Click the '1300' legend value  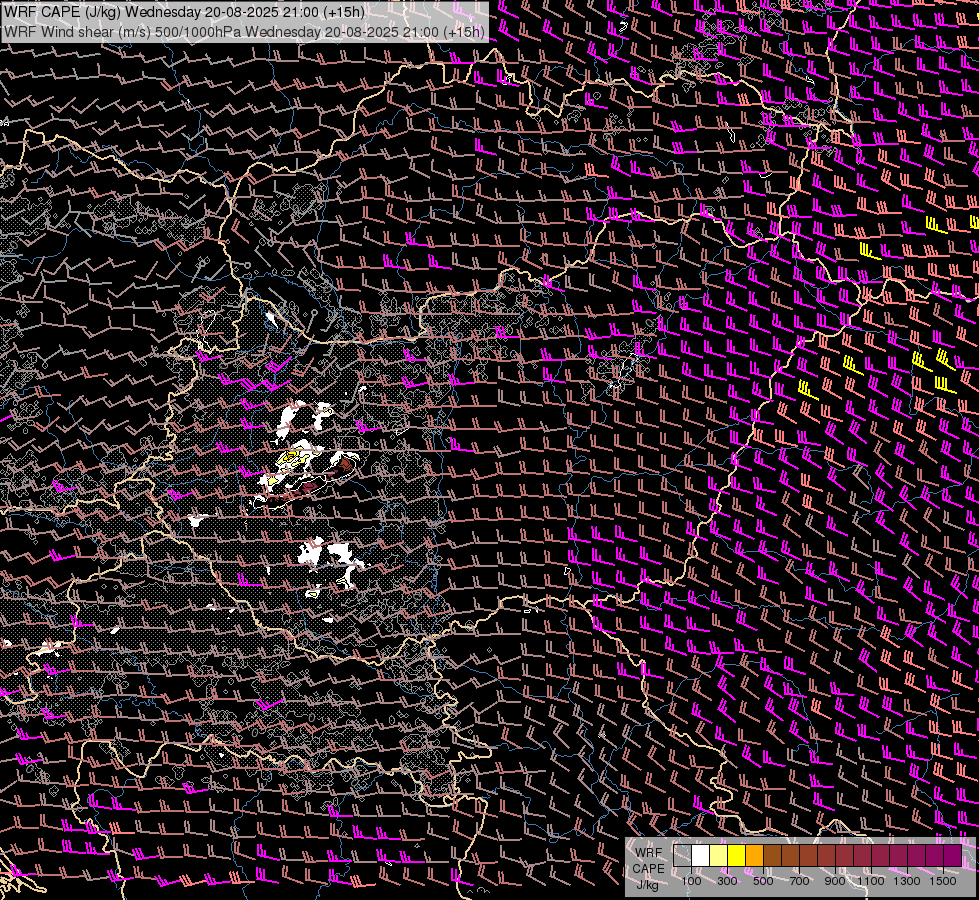[x=907, y=881]
